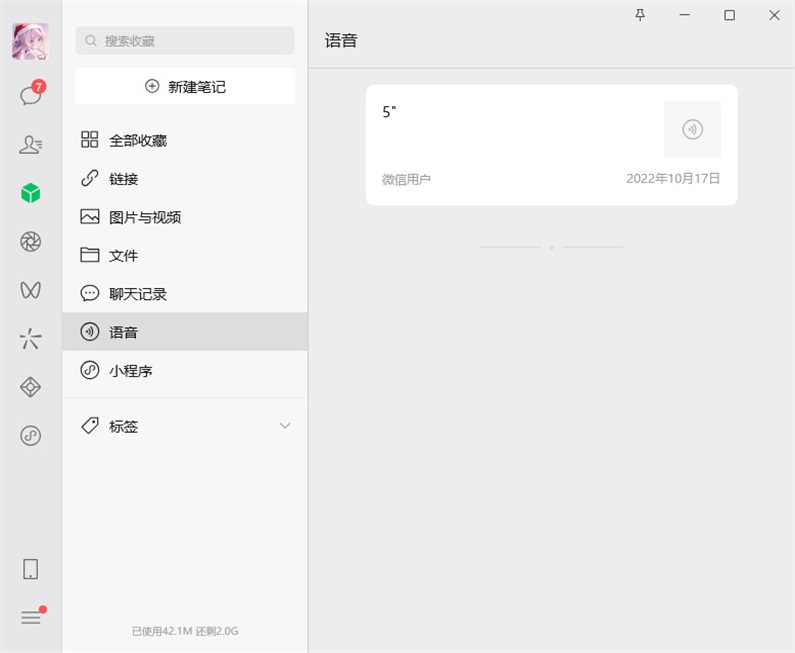Pin the window on top
The width and height of the screenshot is (795, 653).
(641, 15)
